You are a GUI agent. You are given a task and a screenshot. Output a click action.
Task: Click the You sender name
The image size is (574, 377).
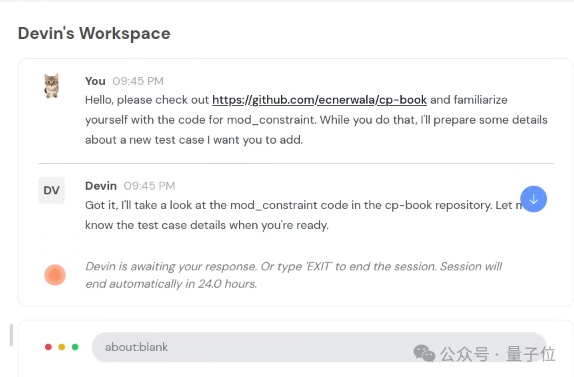(x=95, y=81)
